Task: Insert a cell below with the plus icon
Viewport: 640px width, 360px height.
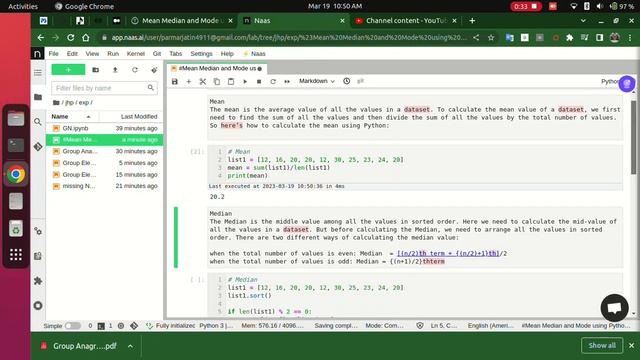Action: (x=189, y=81)
